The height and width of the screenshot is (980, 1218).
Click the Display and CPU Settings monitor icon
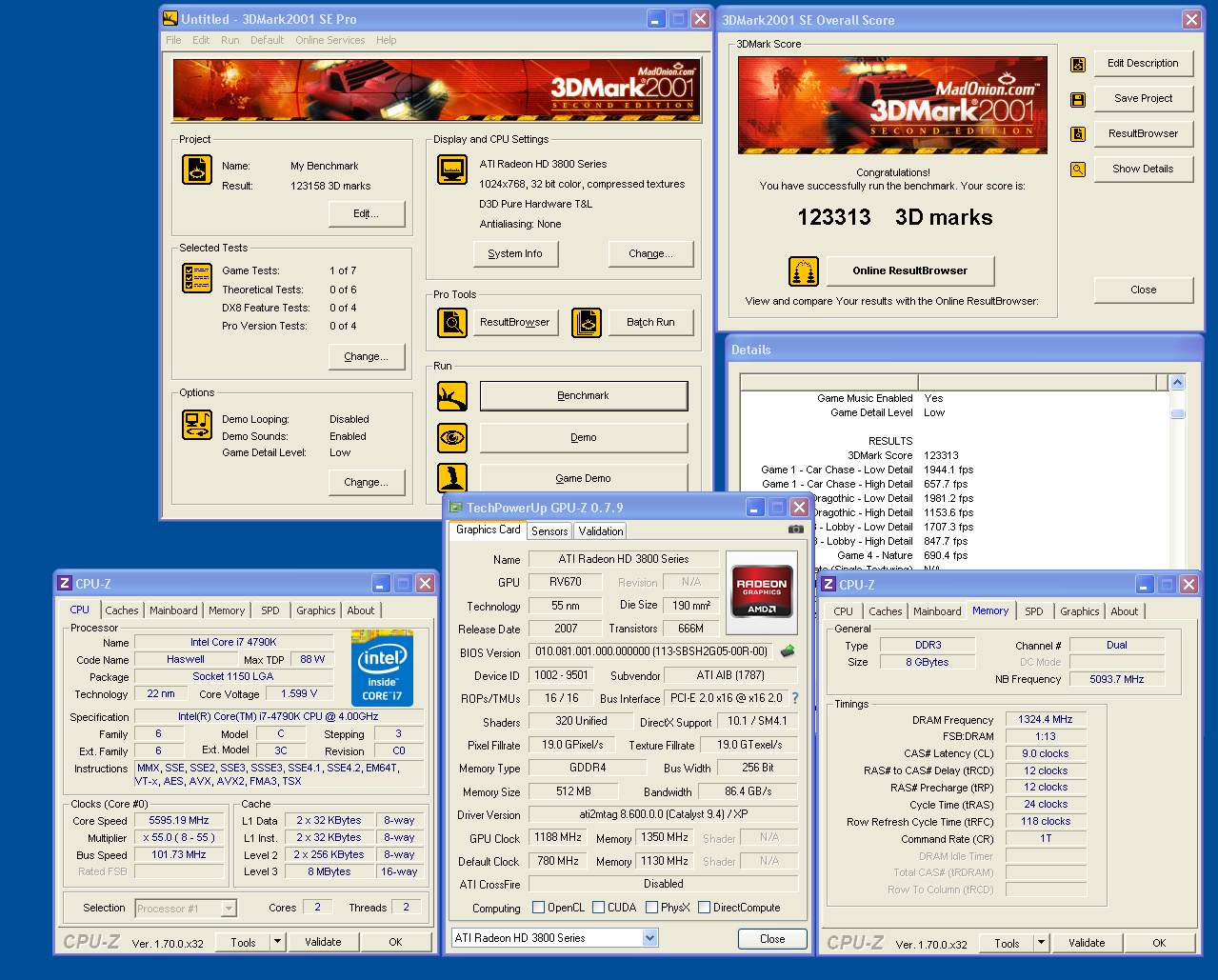[452, 170]
